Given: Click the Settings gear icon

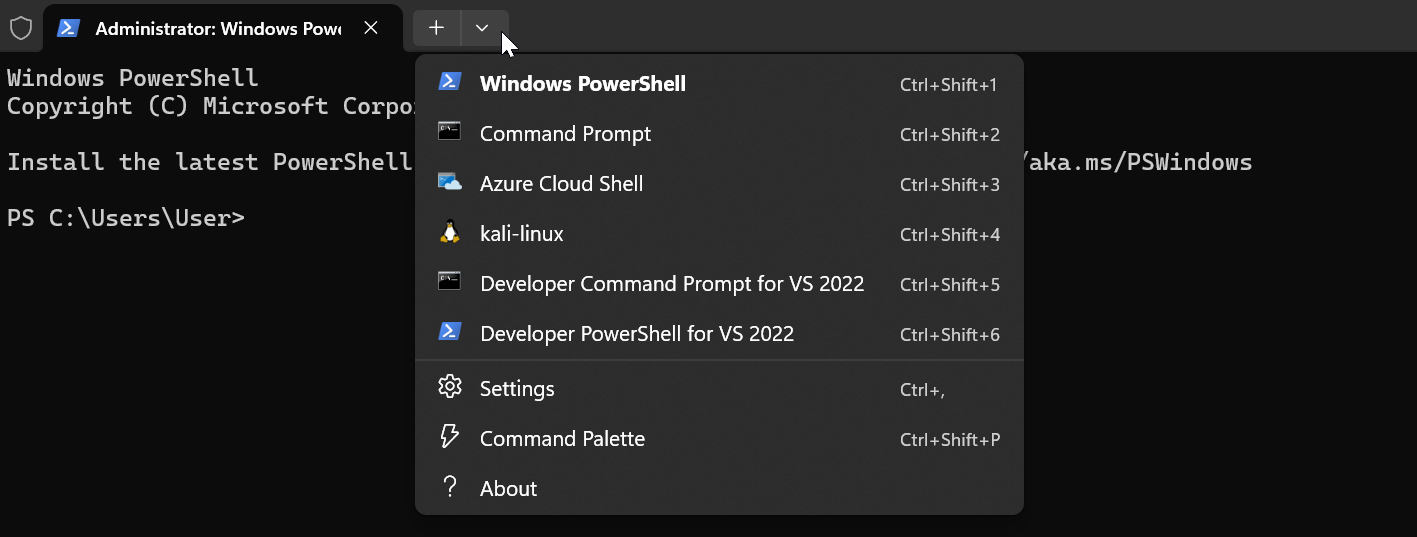Looking at the screenshot, I should click(x=450, y=387).
